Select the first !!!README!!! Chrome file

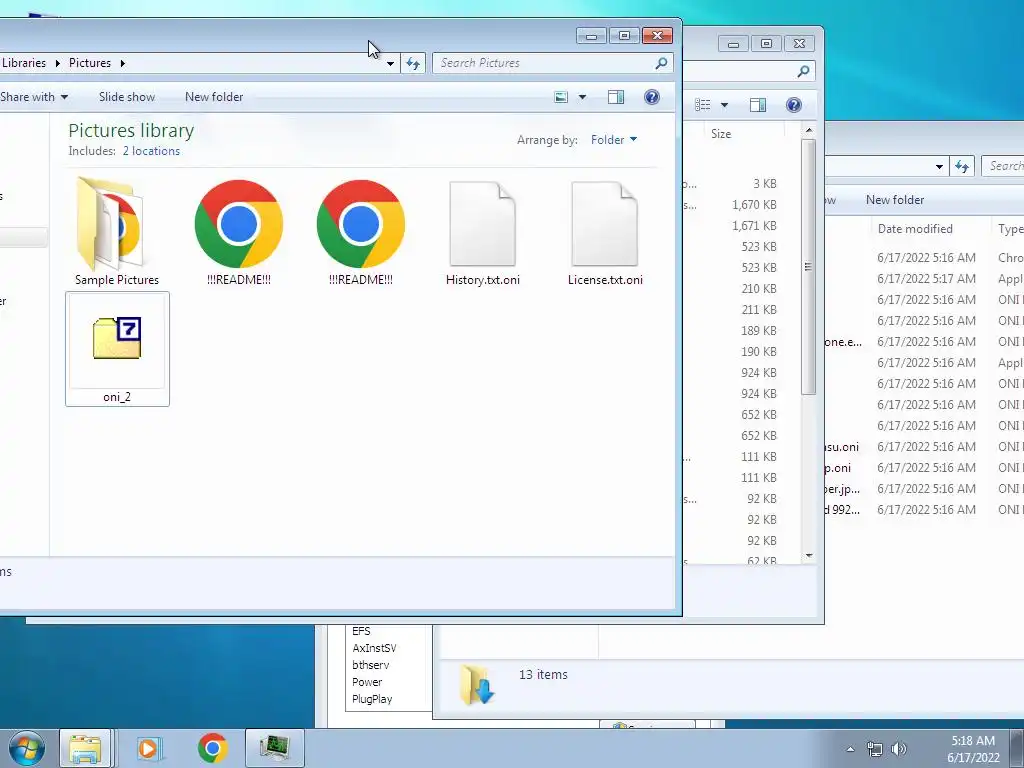[x=238, y=232]
